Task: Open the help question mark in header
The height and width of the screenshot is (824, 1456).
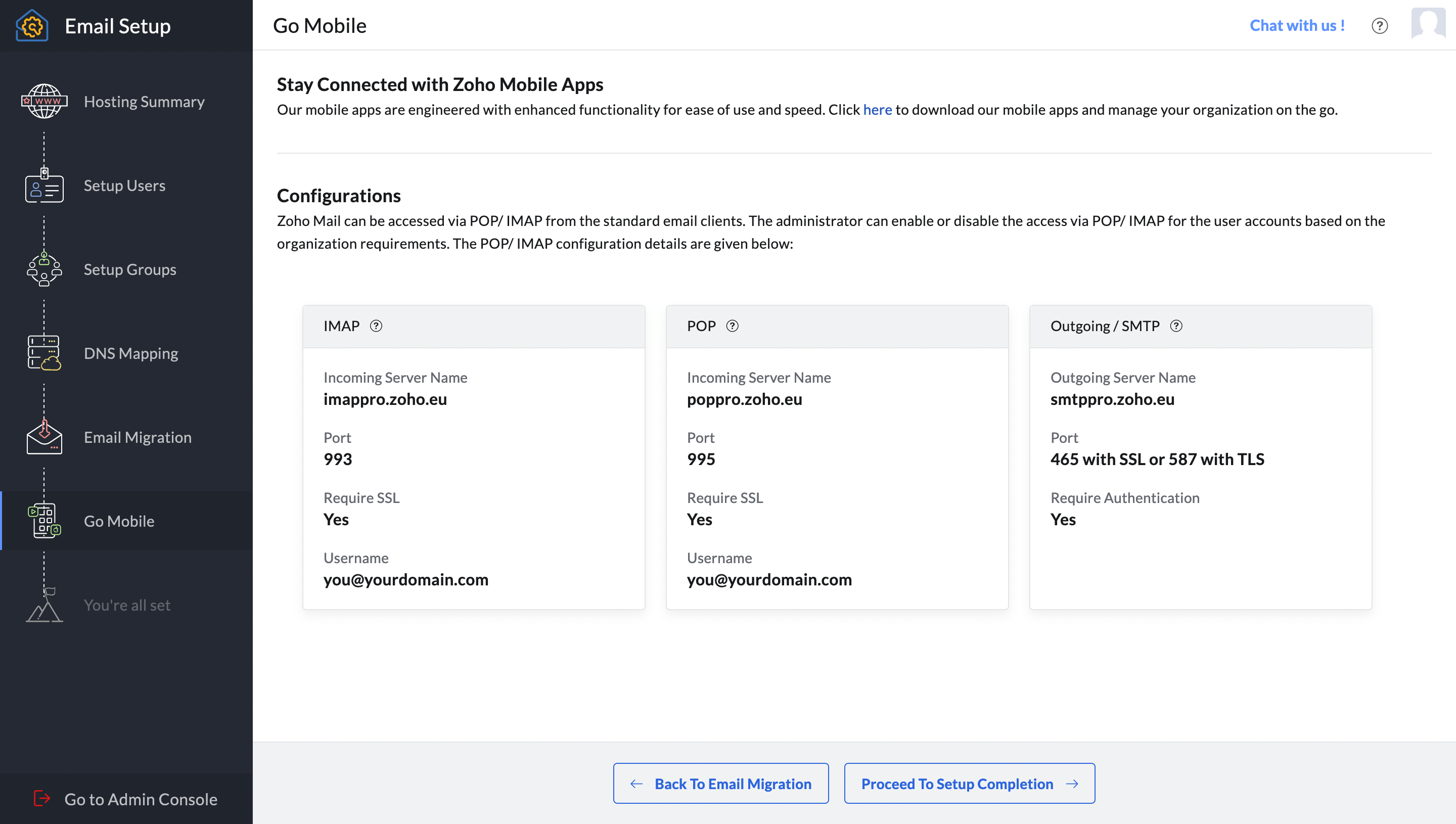Action: 1380,26
